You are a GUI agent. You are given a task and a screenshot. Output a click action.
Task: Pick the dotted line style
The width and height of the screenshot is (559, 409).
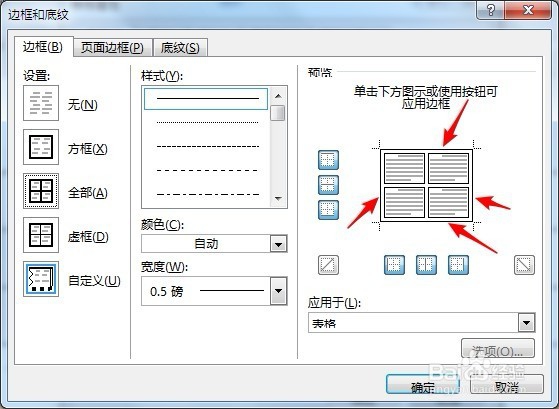click(x=207, y=123)
